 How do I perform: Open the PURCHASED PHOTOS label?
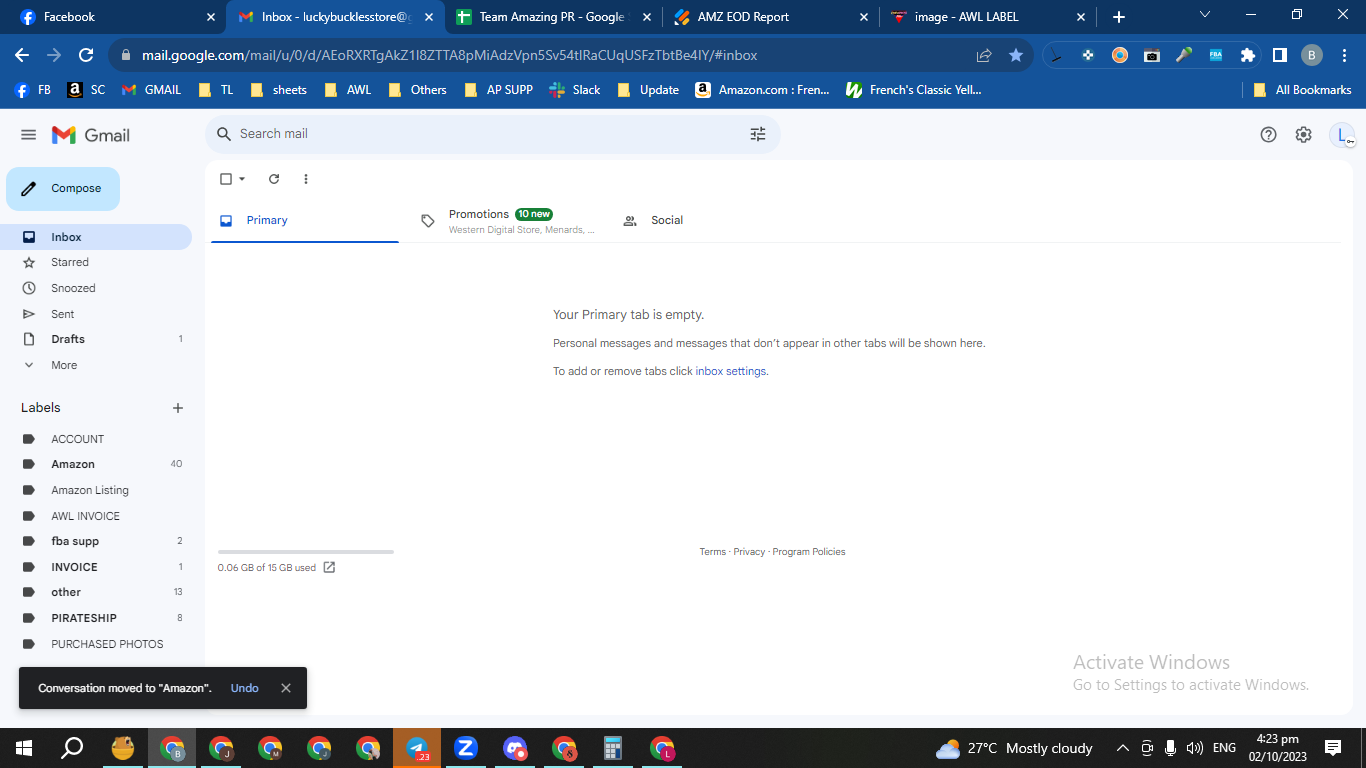point(96,644)
